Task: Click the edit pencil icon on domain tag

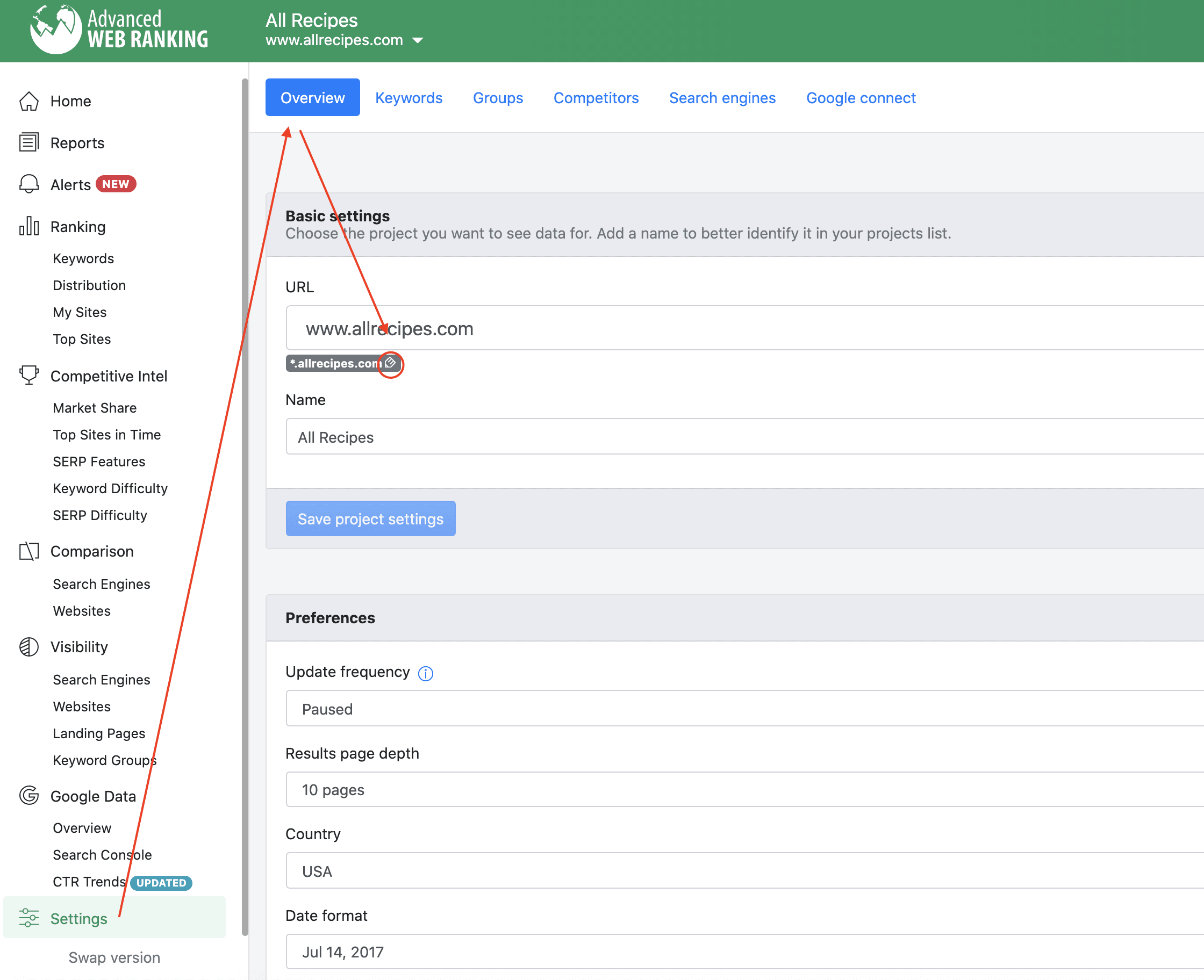Action: [x=390, y=363]
